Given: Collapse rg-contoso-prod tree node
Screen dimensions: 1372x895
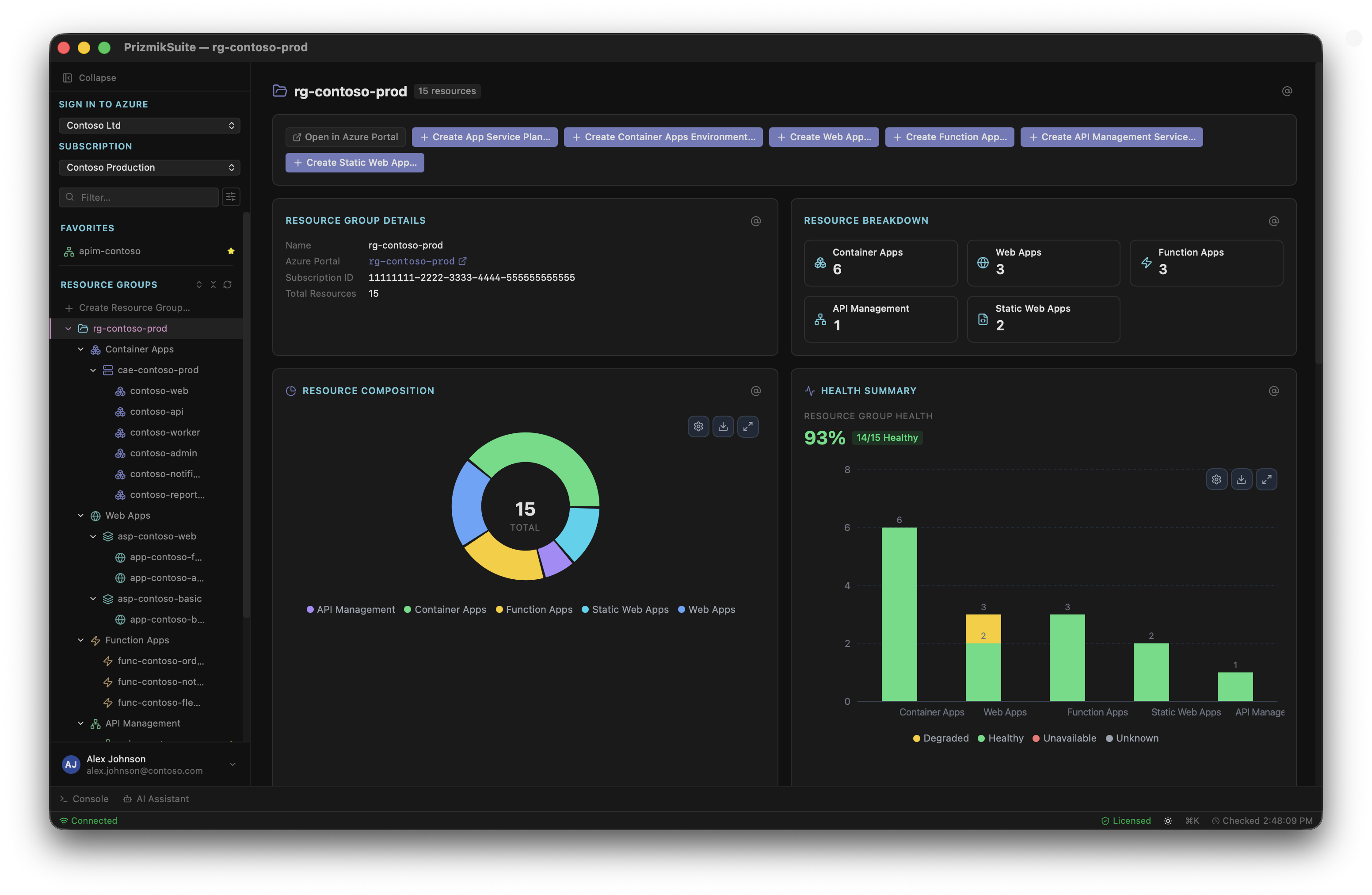Looking at the screenshot, I should point(68,329).
